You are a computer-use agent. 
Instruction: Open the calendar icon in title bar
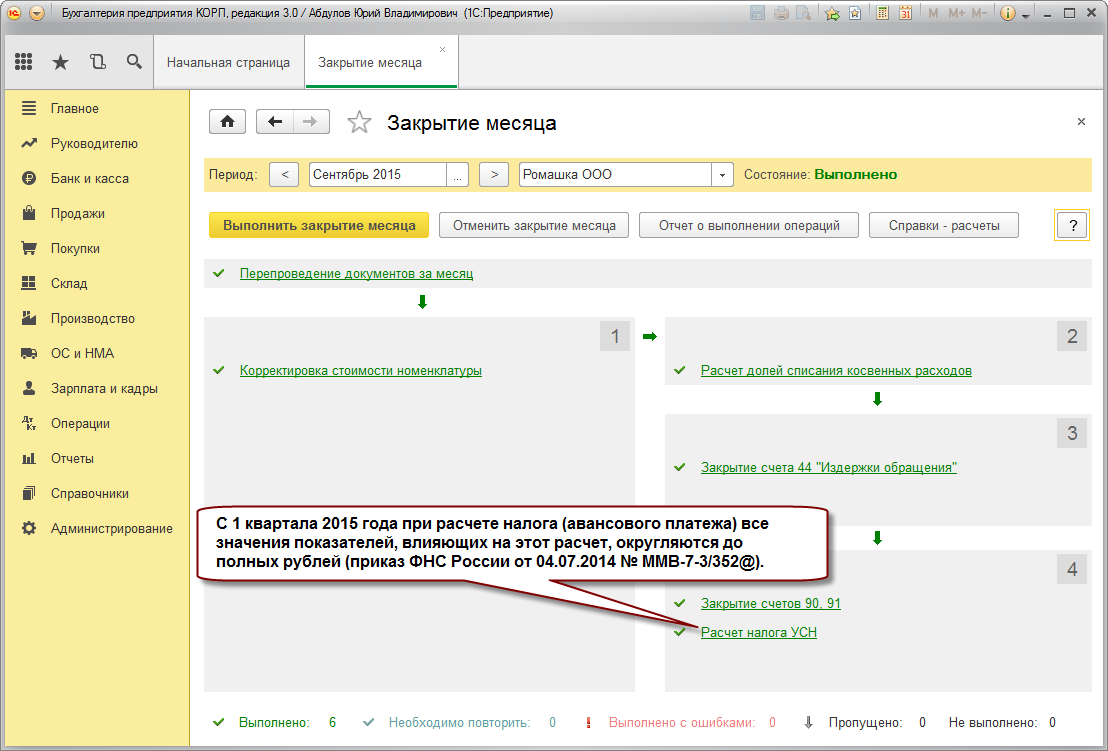[x=905, y=13]
